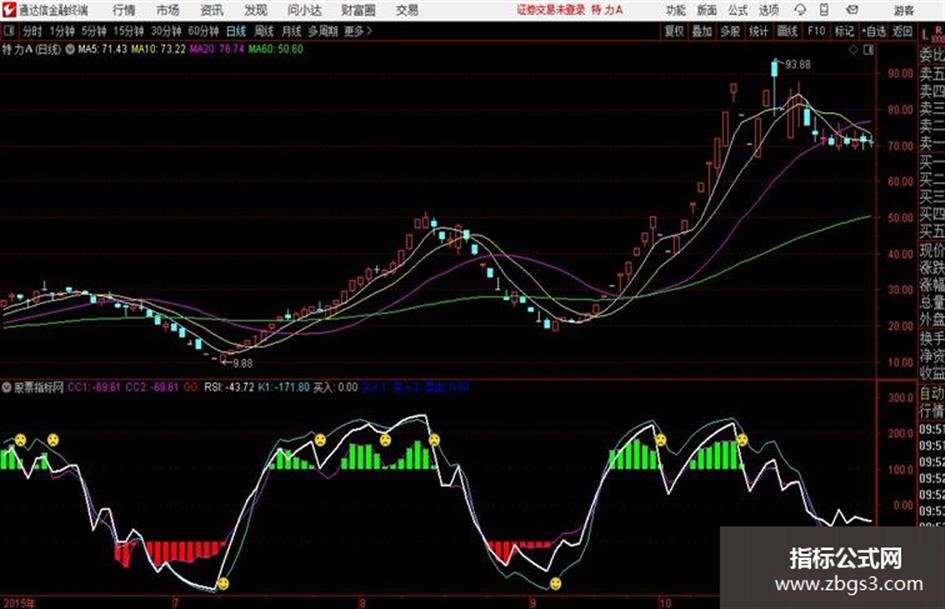945x609 pixels.
Task: Click the headset customer service icon
Action: pyautogui.click(x=800, y=10)
